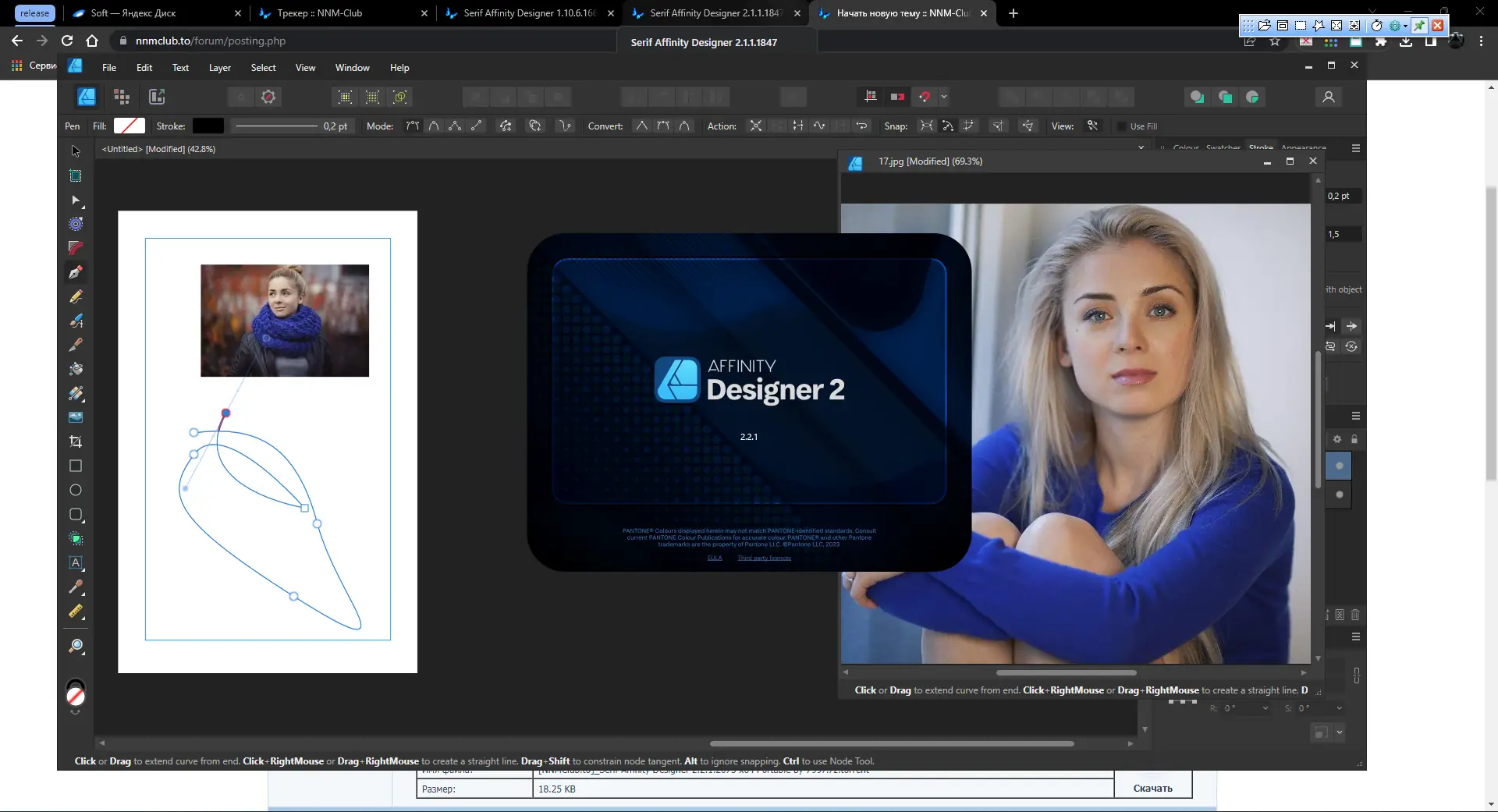Click the black Stroke colour swatch
1498x812 pixels.
(208, 126)
